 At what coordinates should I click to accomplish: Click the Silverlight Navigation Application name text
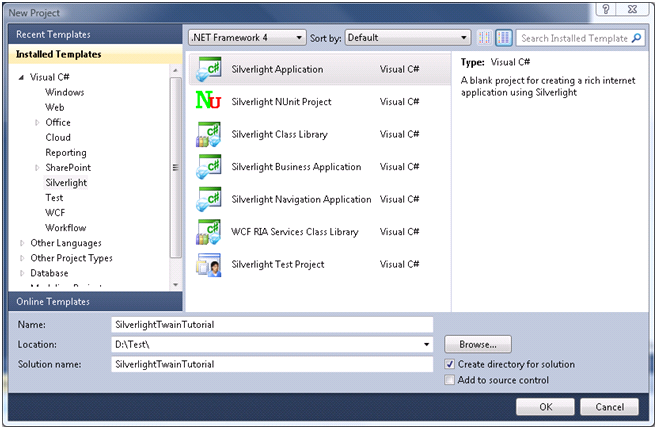[301, 199]
